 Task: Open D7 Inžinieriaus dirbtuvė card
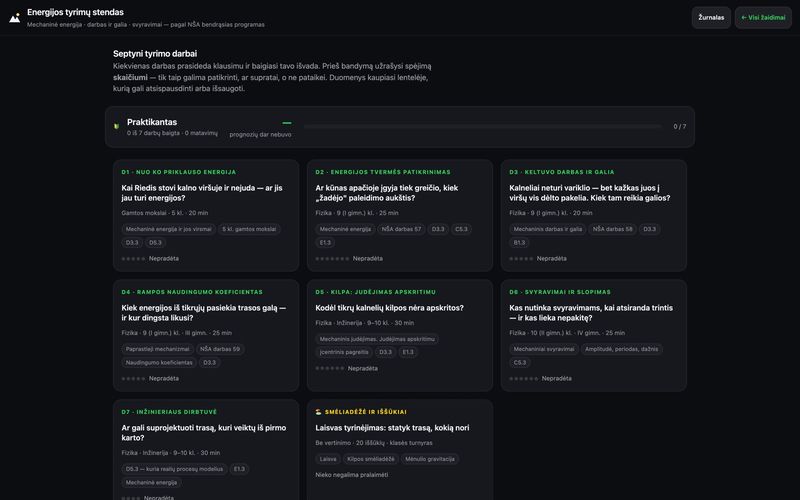[206, 450]
